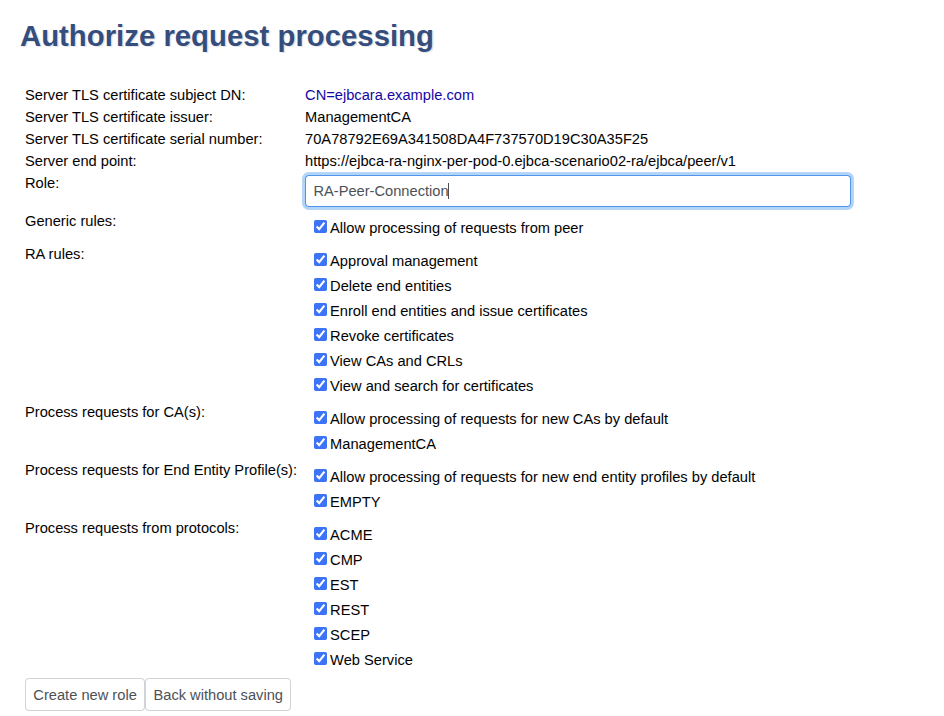
Task: Toggle View and search for certificates
Action: pos(320,384)
